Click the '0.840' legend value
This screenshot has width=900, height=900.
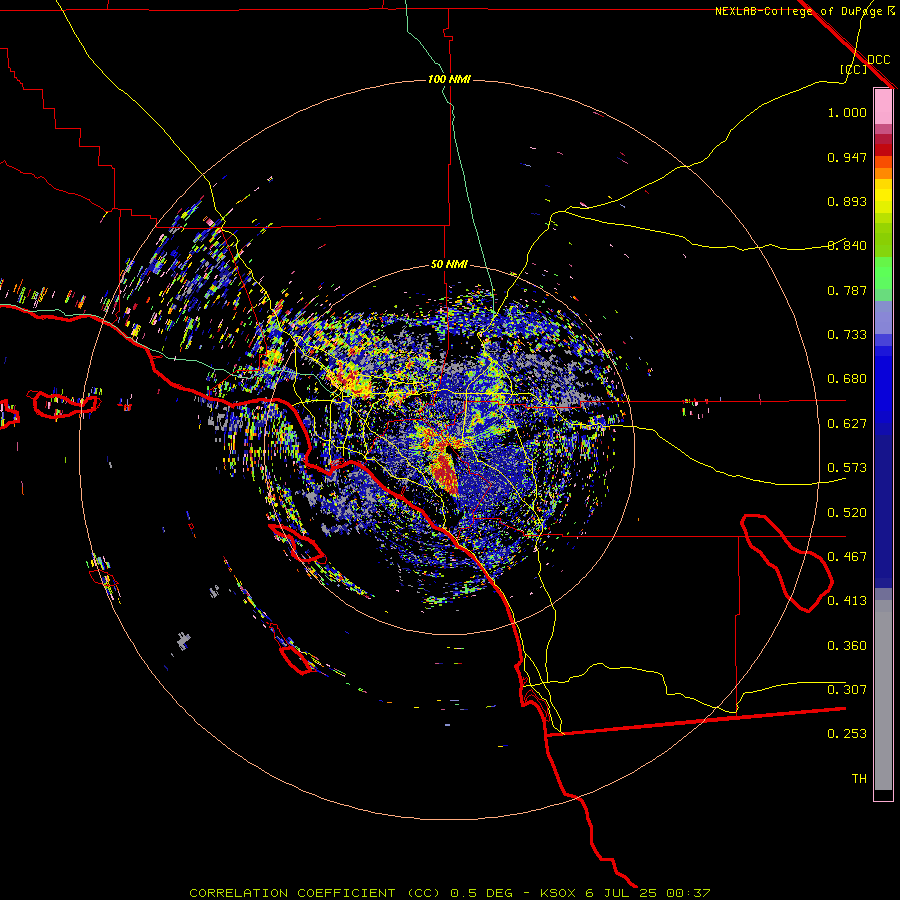[x=847, y=246]
